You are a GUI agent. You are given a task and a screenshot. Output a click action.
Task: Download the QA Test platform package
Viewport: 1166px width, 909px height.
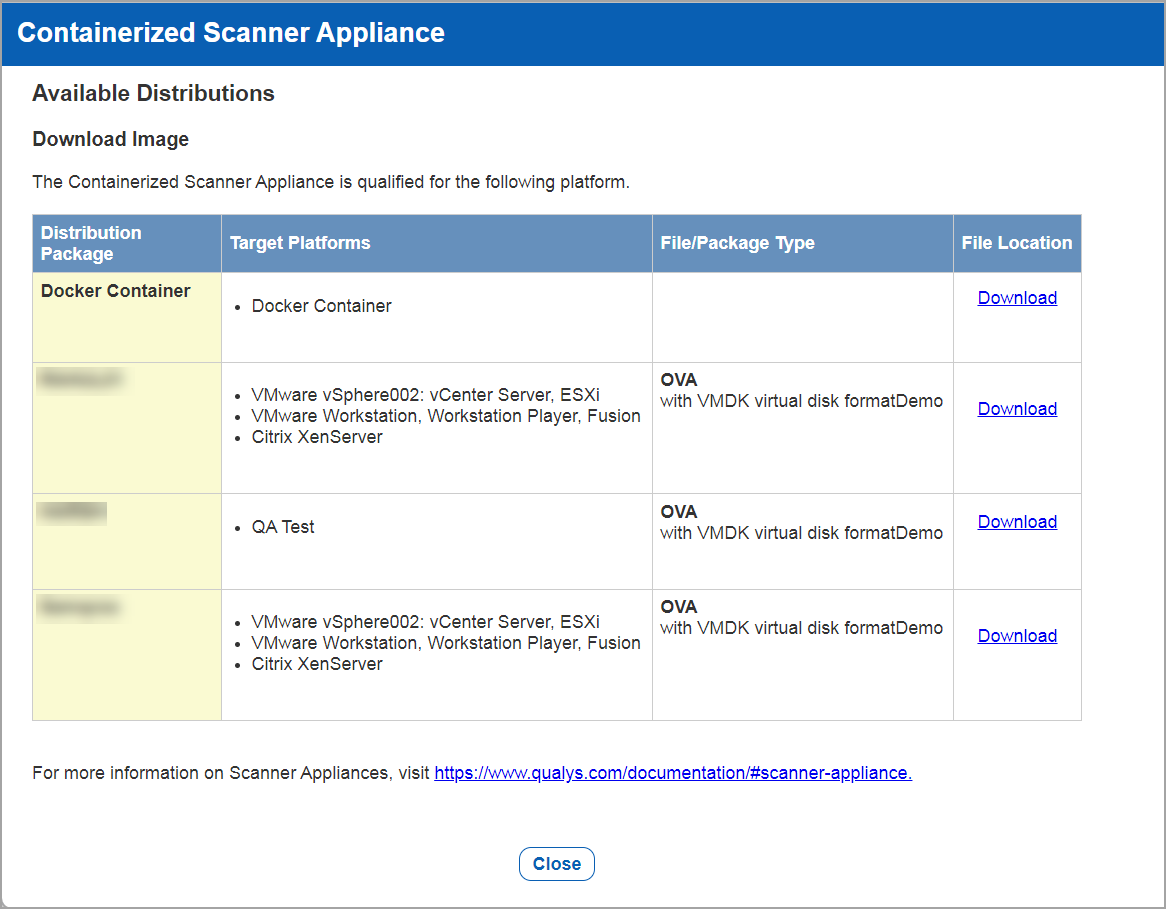(x=1017, y=522)
